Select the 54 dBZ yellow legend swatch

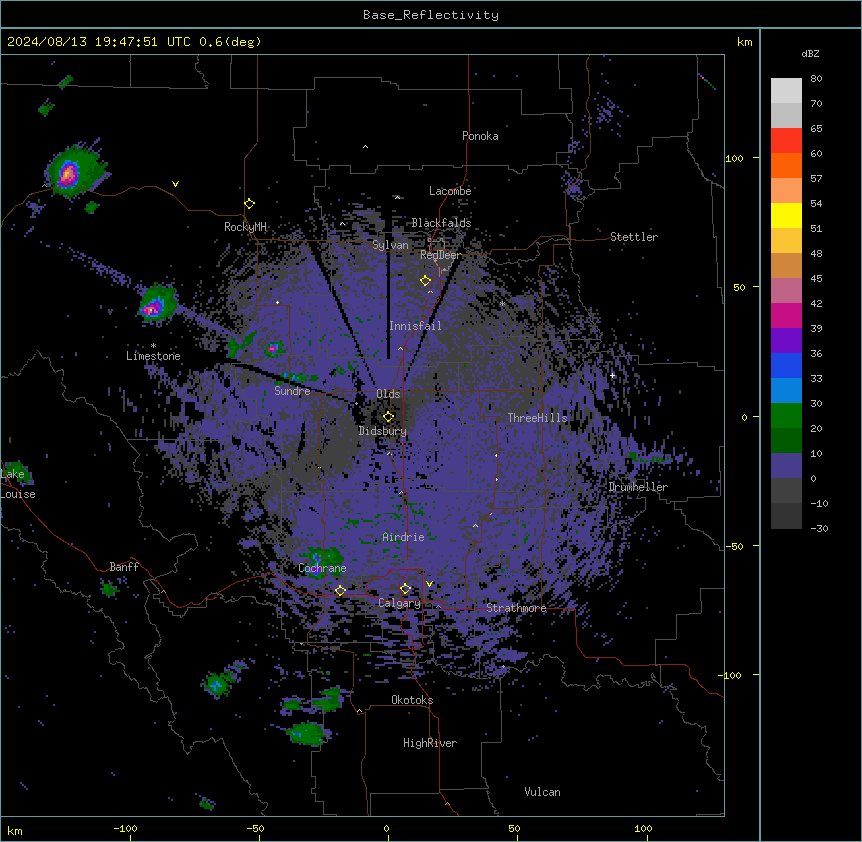[x=786, y=215]
